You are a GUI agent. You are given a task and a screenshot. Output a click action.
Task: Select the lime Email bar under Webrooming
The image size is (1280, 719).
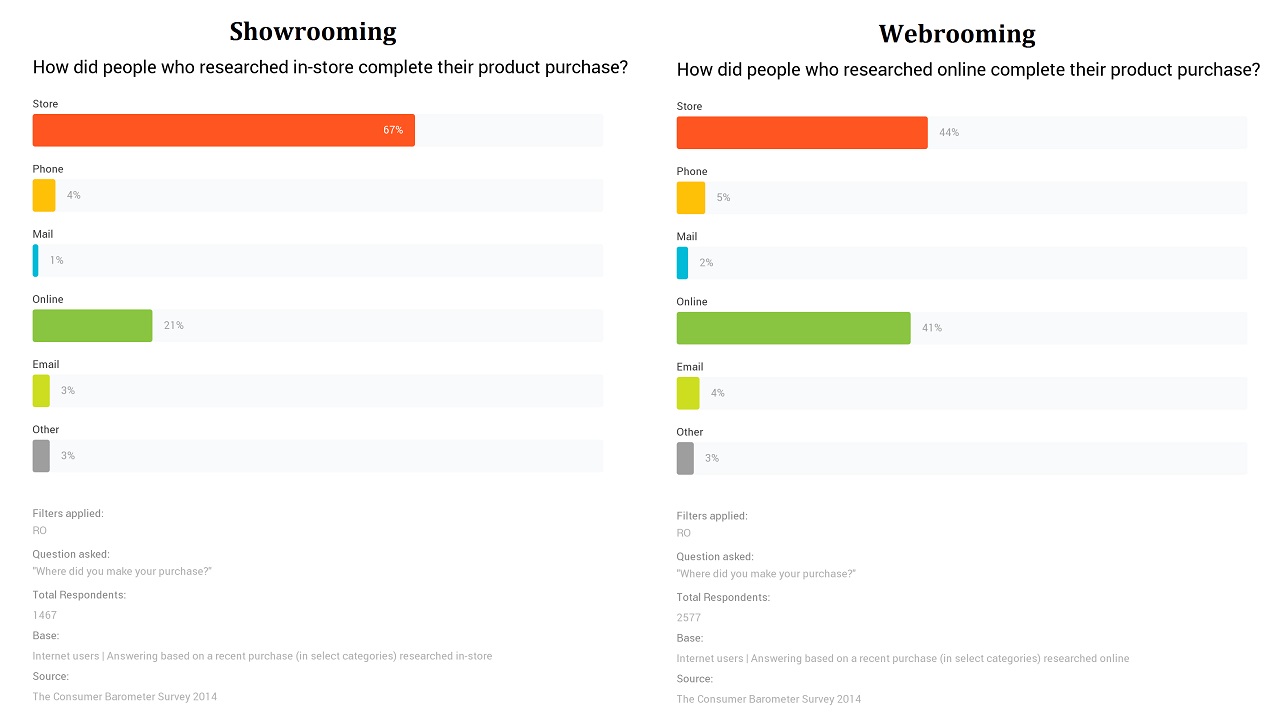[688, 392]
